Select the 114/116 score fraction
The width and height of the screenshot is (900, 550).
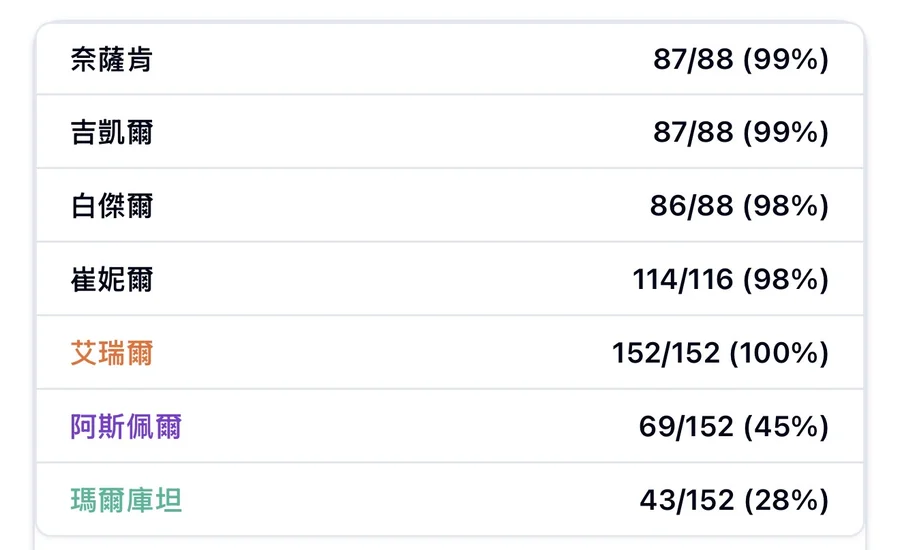(683, 279)
